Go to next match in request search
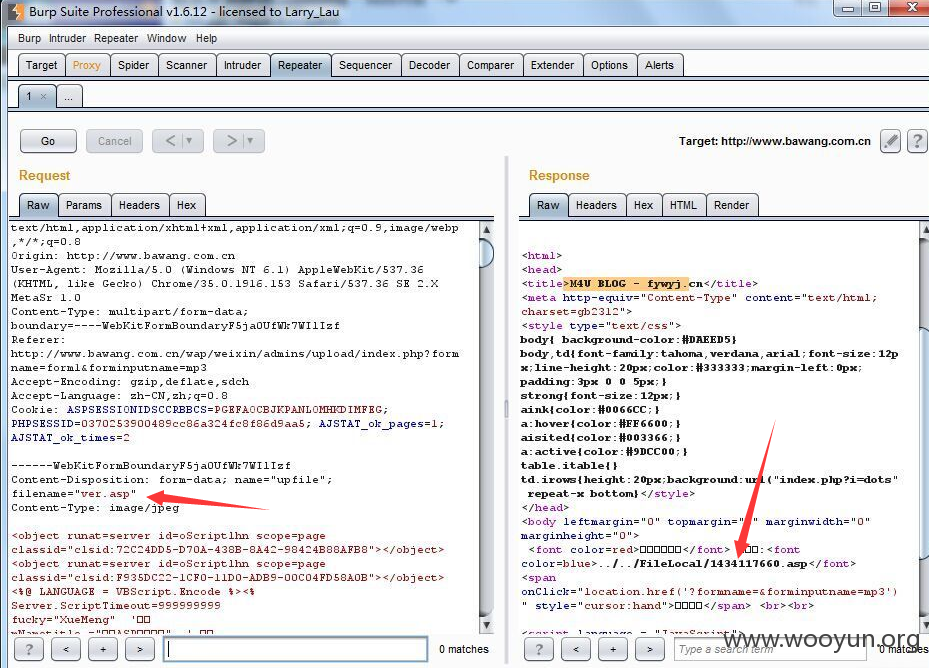929x668 pixels. click(x=140, y=649)
